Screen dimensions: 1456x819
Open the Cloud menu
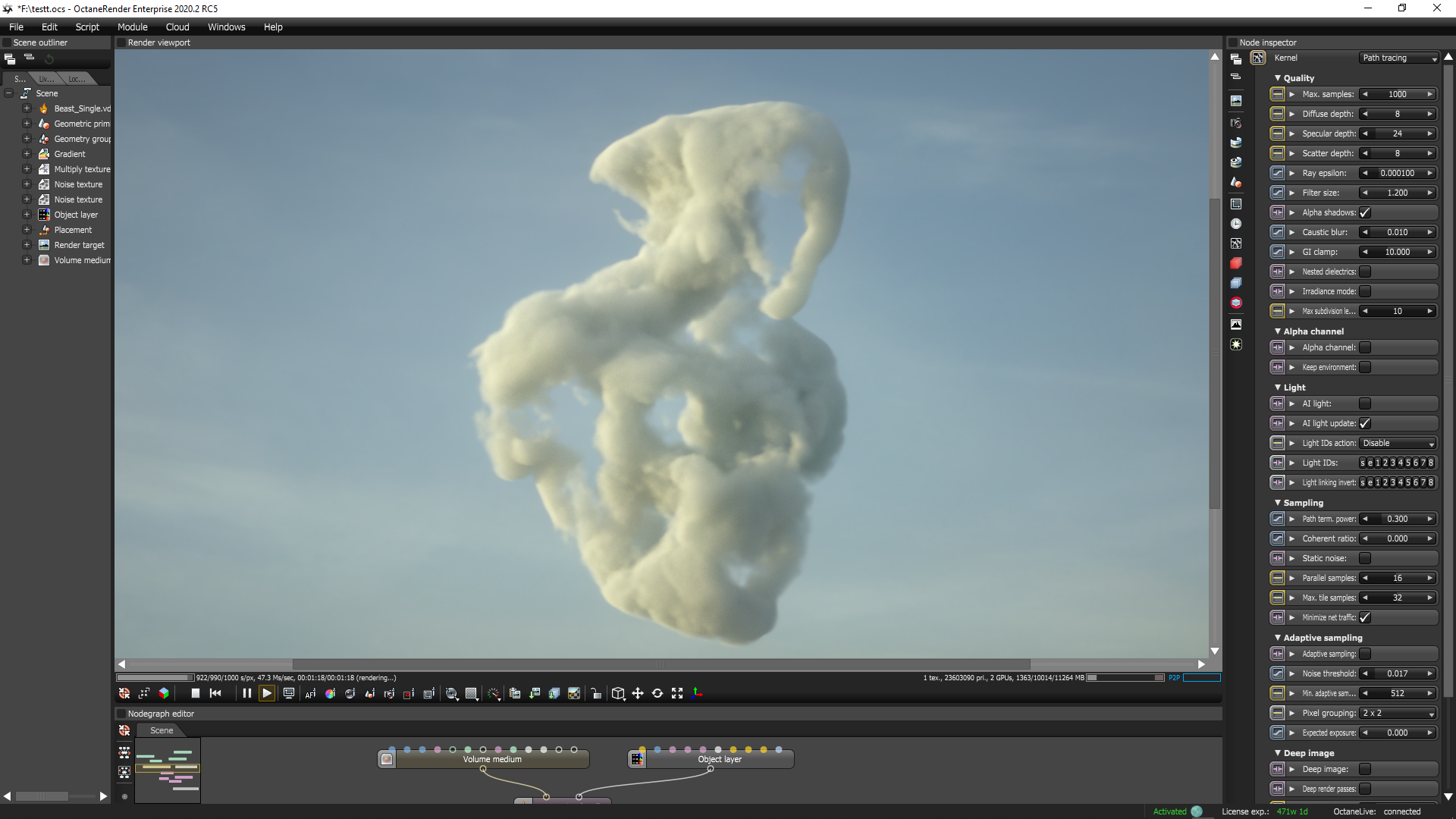(x=177, y=27)
